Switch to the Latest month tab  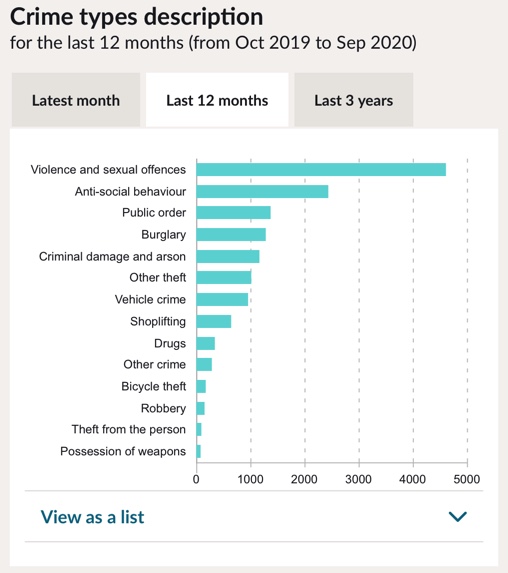click(76, 100)
